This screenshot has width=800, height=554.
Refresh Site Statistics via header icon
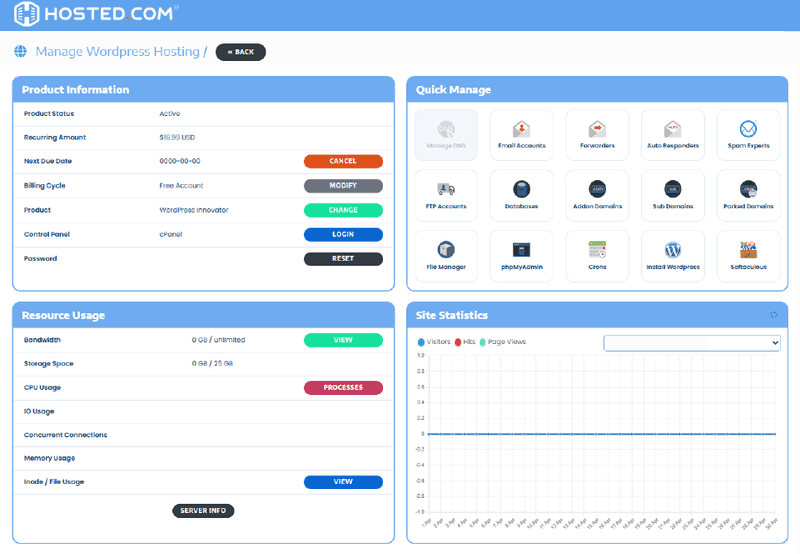pyautogui.click(x=773, y=315)
